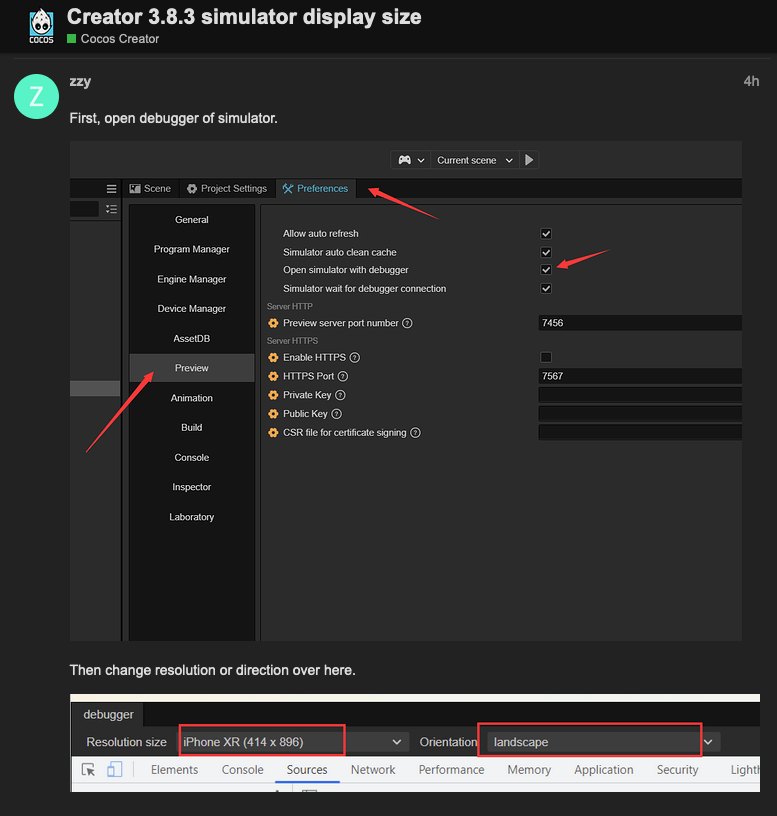Viewport: 777px width, 816px height.
Task: Select Build in preferences sidebar
Action: pyautogui.click(x=192, y=428)
